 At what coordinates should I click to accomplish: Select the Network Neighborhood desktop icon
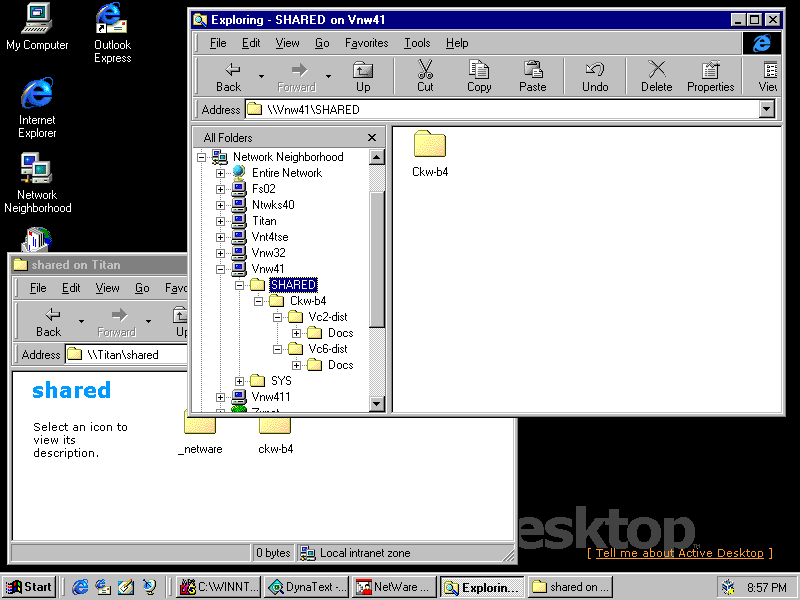click(37, 183)
